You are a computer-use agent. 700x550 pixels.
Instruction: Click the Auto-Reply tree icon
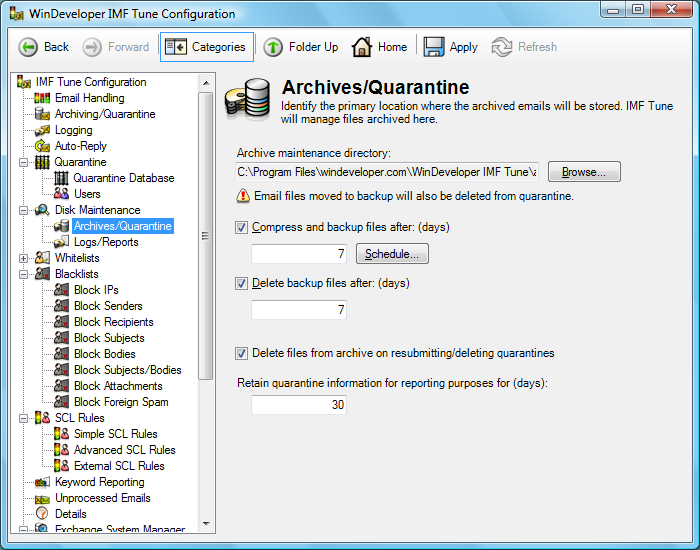click(x=42, y=146)
